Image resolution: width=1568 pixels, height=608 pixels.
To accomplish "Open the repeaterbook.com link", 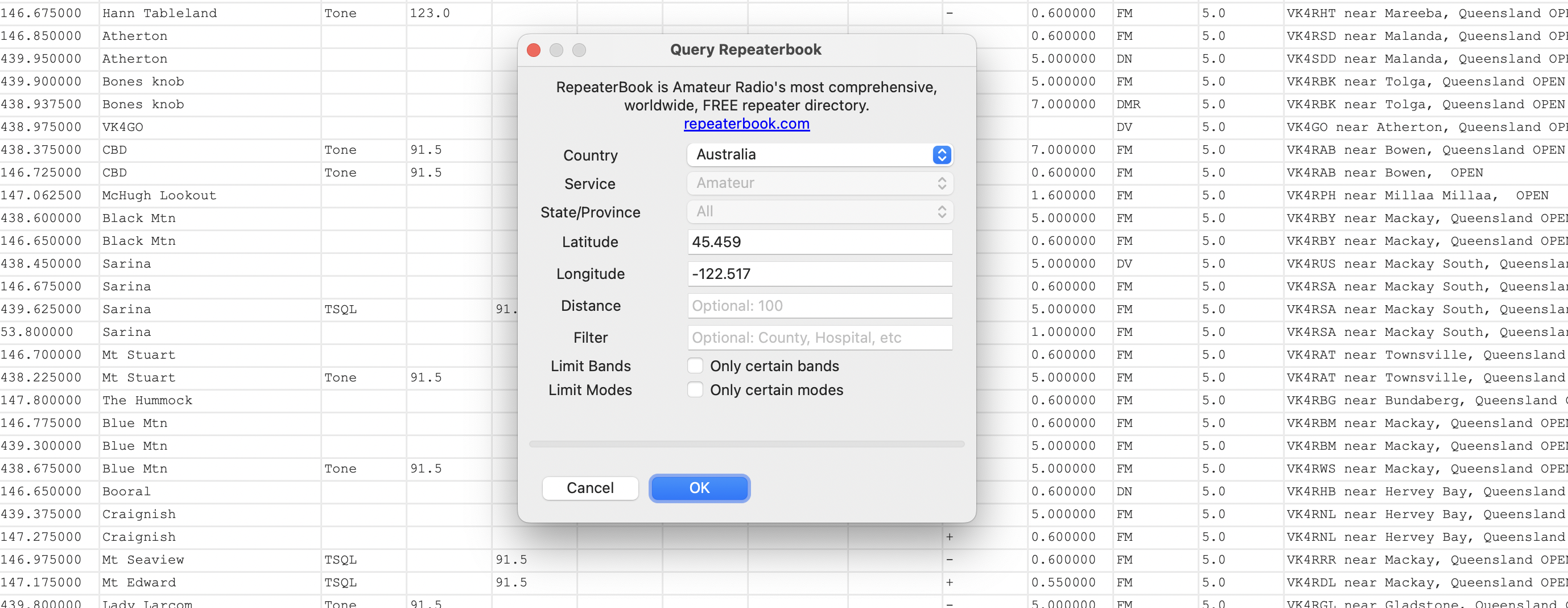I will pos(746,124).
